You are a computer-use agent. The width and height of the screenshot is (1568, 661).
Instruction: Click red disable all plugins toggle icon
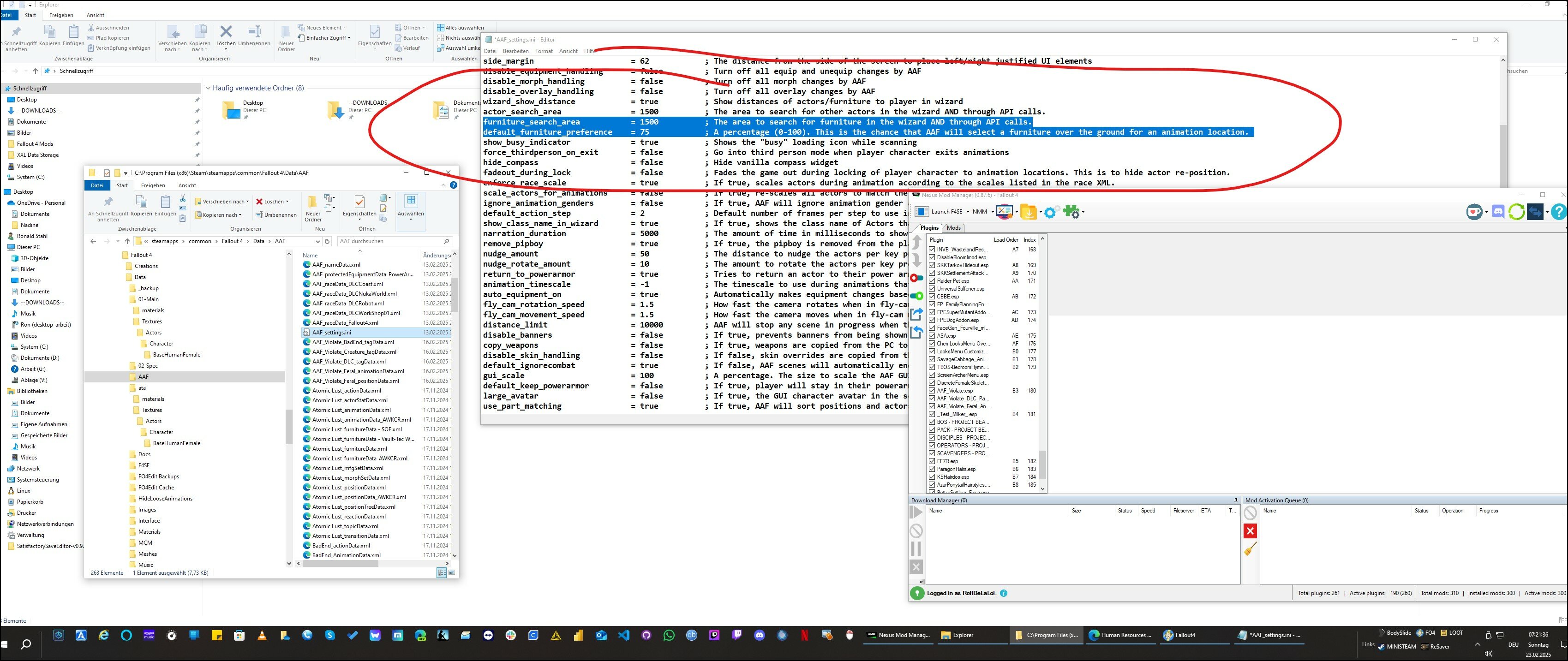[917, 278]
